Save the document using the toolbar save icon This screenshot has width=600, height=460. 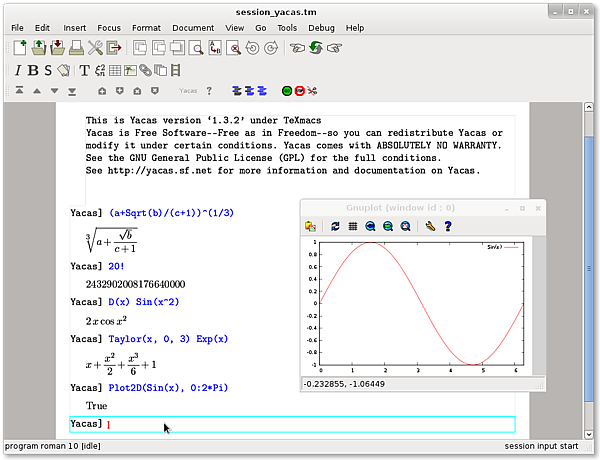[57, 48]
